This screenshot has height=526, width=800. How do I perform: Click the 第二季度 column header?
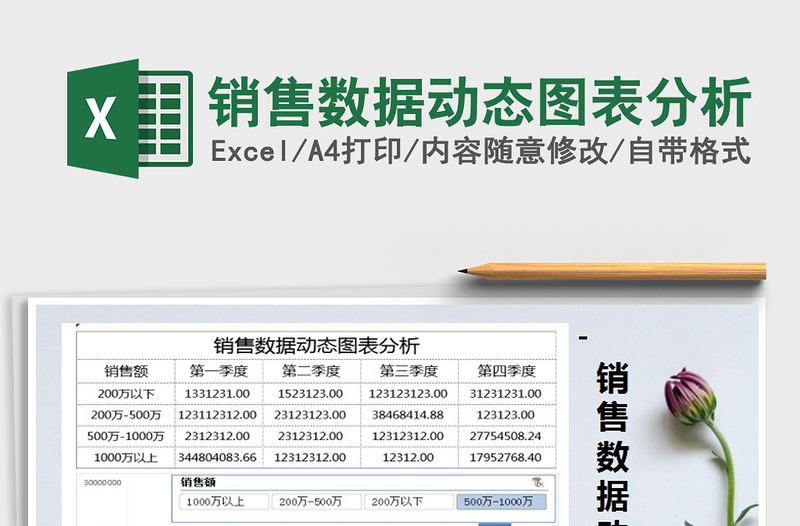pos(311,371)
